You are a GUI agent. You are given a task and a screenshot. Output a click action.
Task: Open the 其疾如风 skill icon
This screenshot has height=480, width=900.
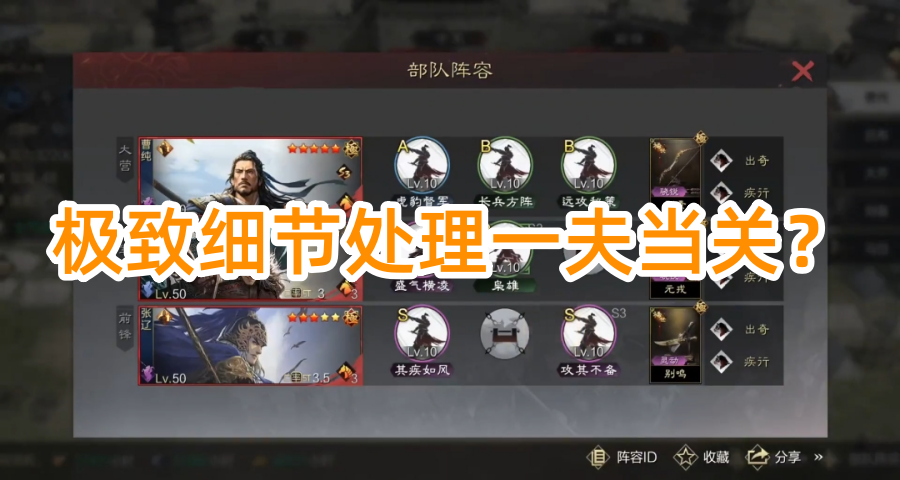pos(422,334)
